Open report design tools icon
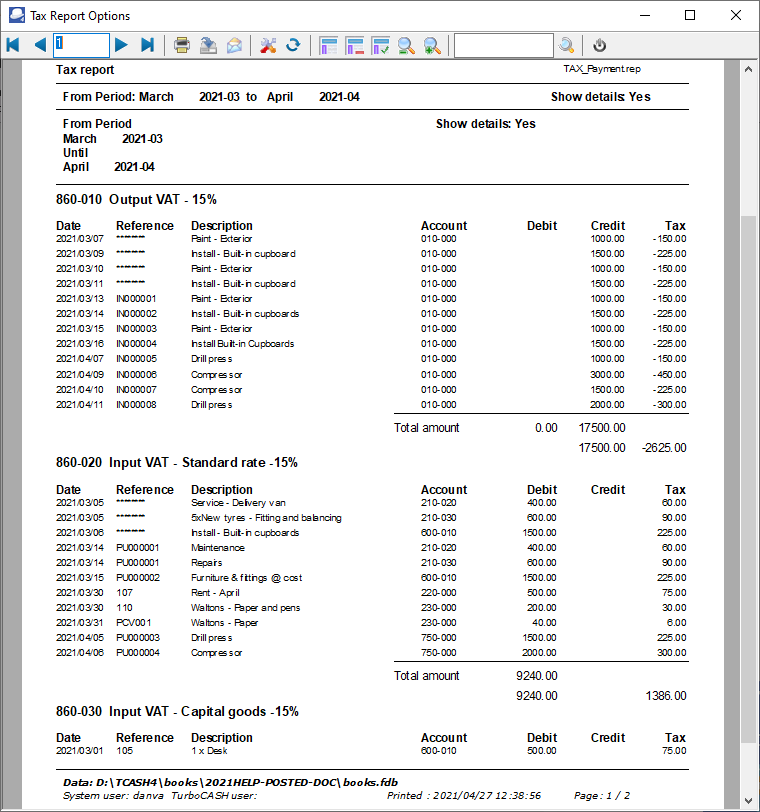760x812 pixels. tap(267, 45)
